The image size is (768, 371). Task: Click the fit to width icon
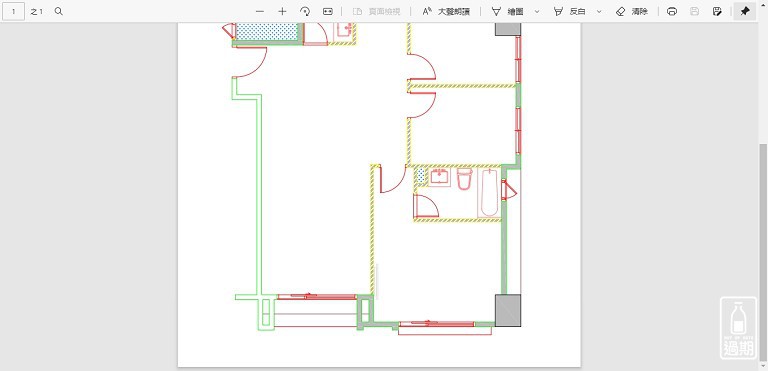tap(328, 11)
